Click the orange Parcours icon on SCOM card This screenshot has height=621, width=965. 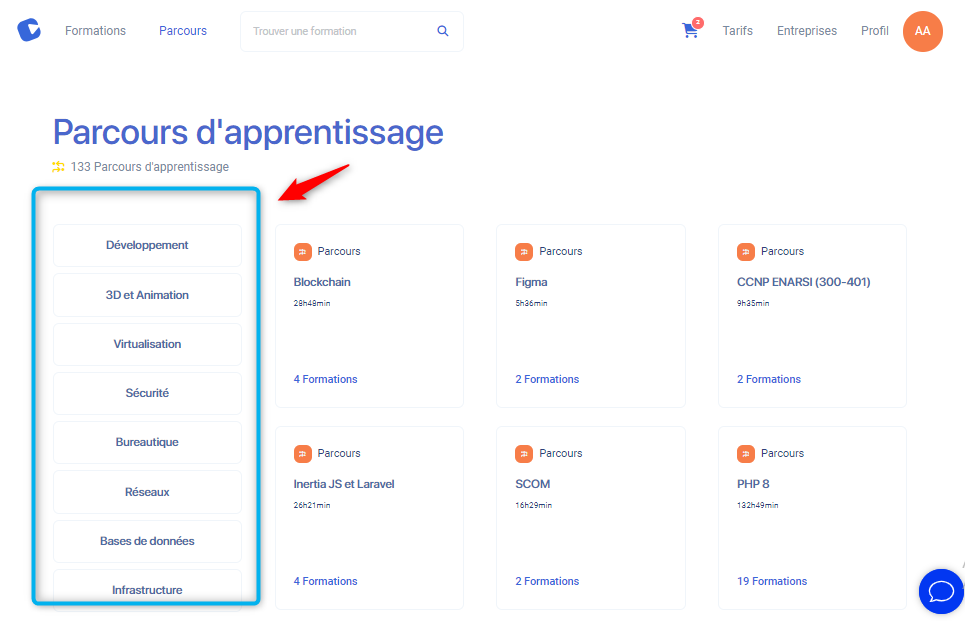pyautogui.click(x=524, y=454)
